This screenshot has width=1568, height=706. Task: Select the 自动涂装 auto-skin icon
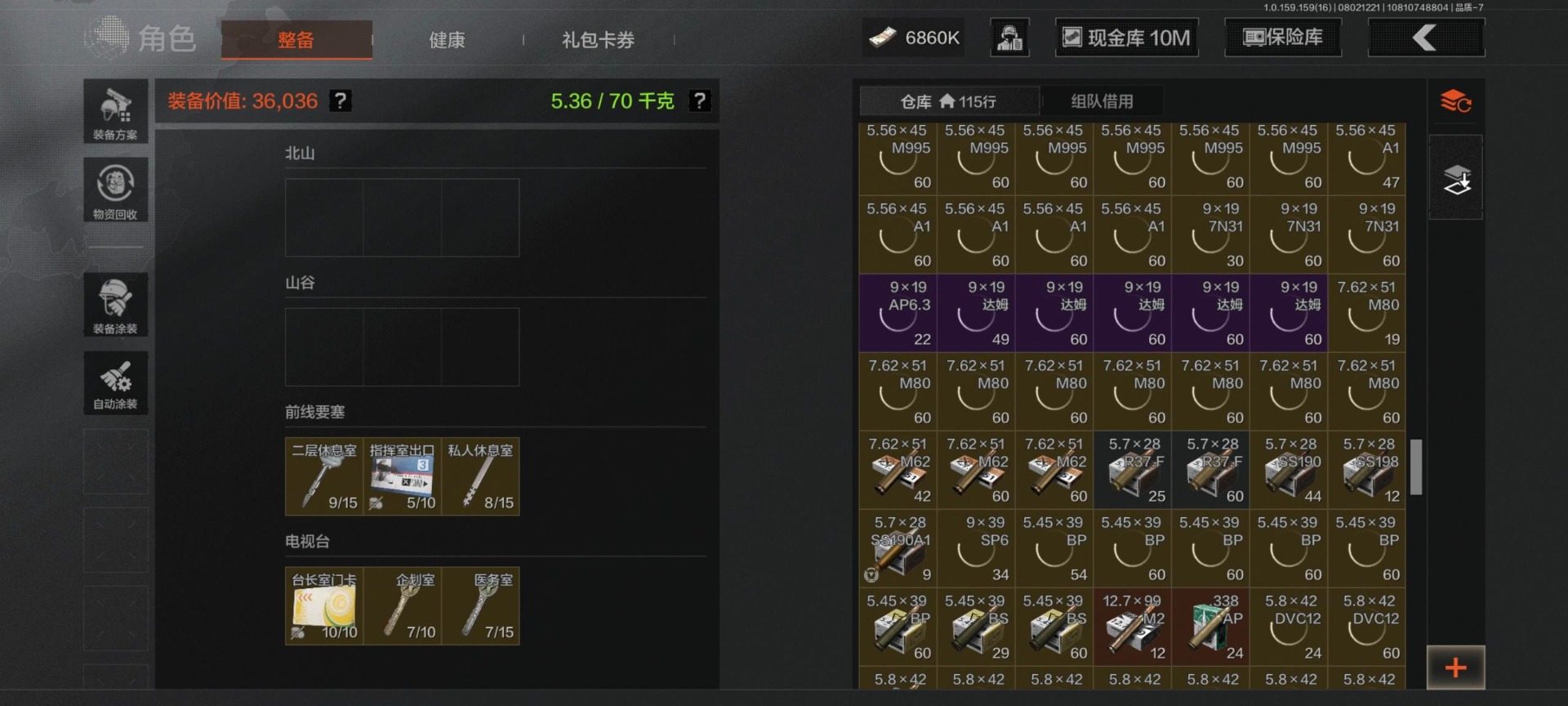pos(115,382)
